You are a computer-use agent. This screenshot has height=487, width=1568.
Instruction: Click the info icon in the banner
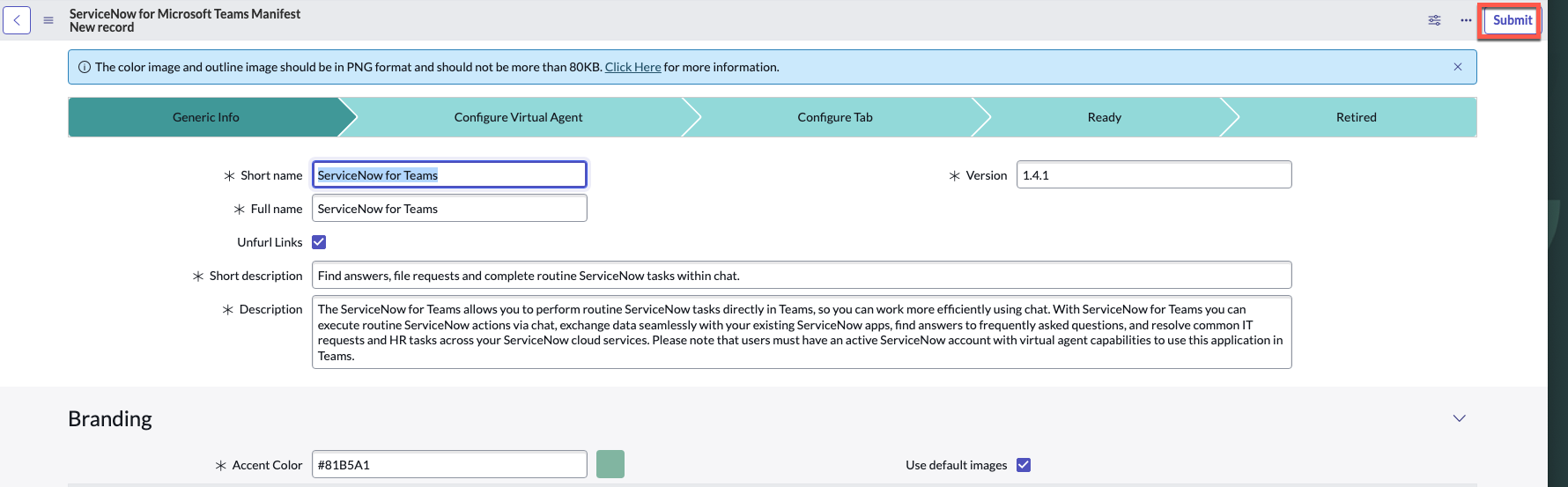click(85, 67)
